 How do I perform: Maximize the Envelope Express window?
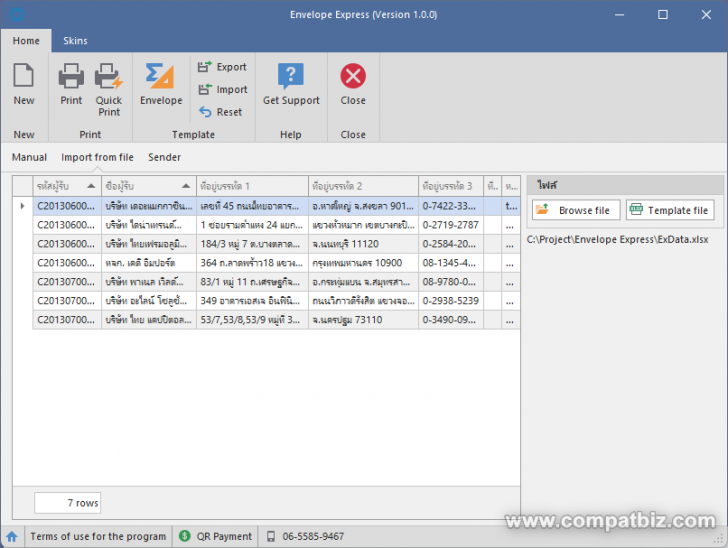point(663,15)
